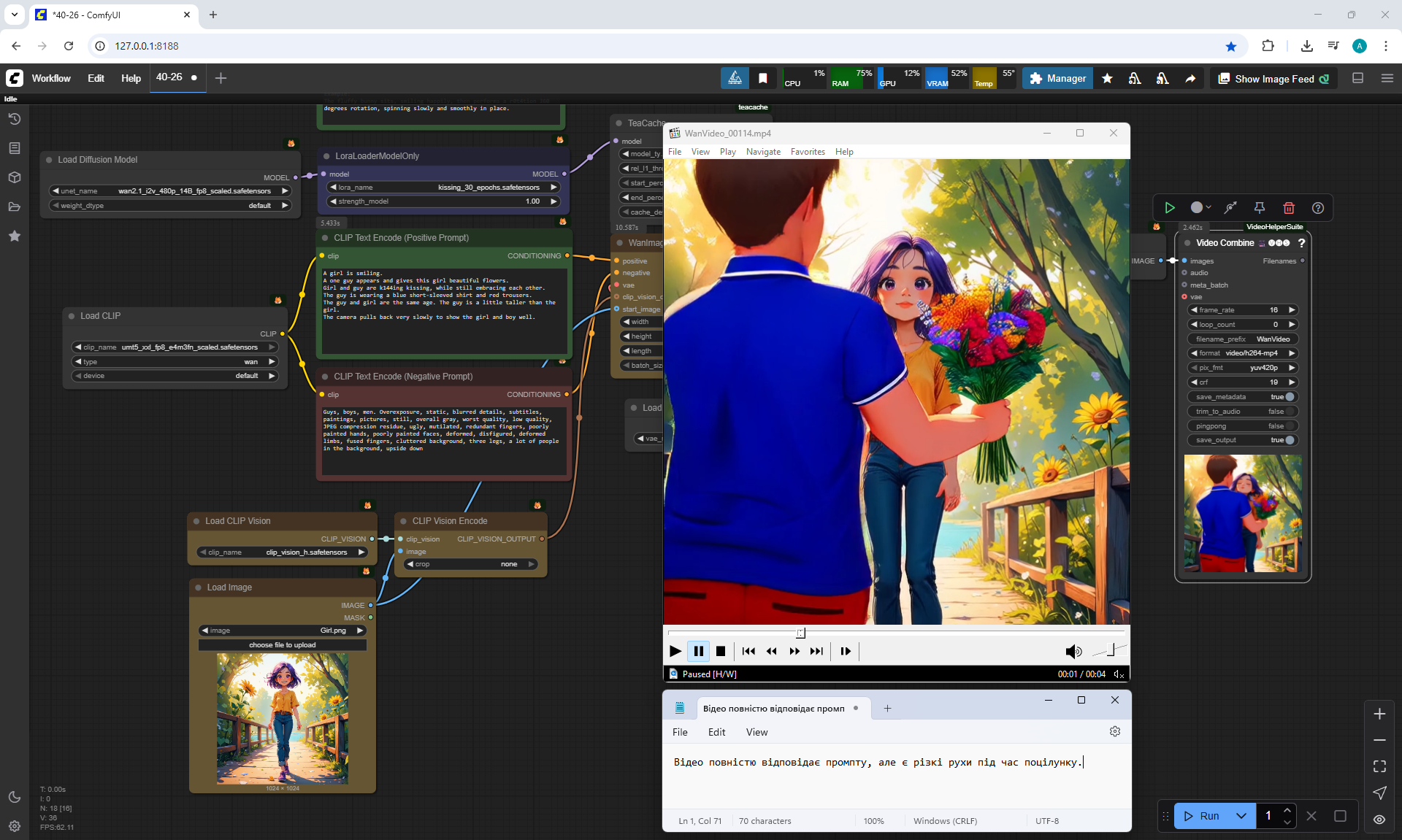The image size is (1402, 840).
Task: Delete selected node with trash icon
Action: tap(1289, 208)
